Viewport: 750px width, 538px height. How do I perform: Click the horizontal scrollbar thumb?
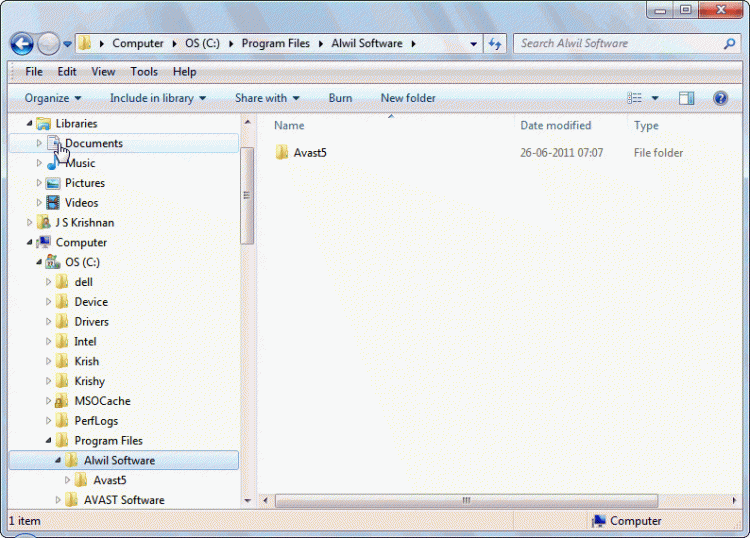coord(466,501)
